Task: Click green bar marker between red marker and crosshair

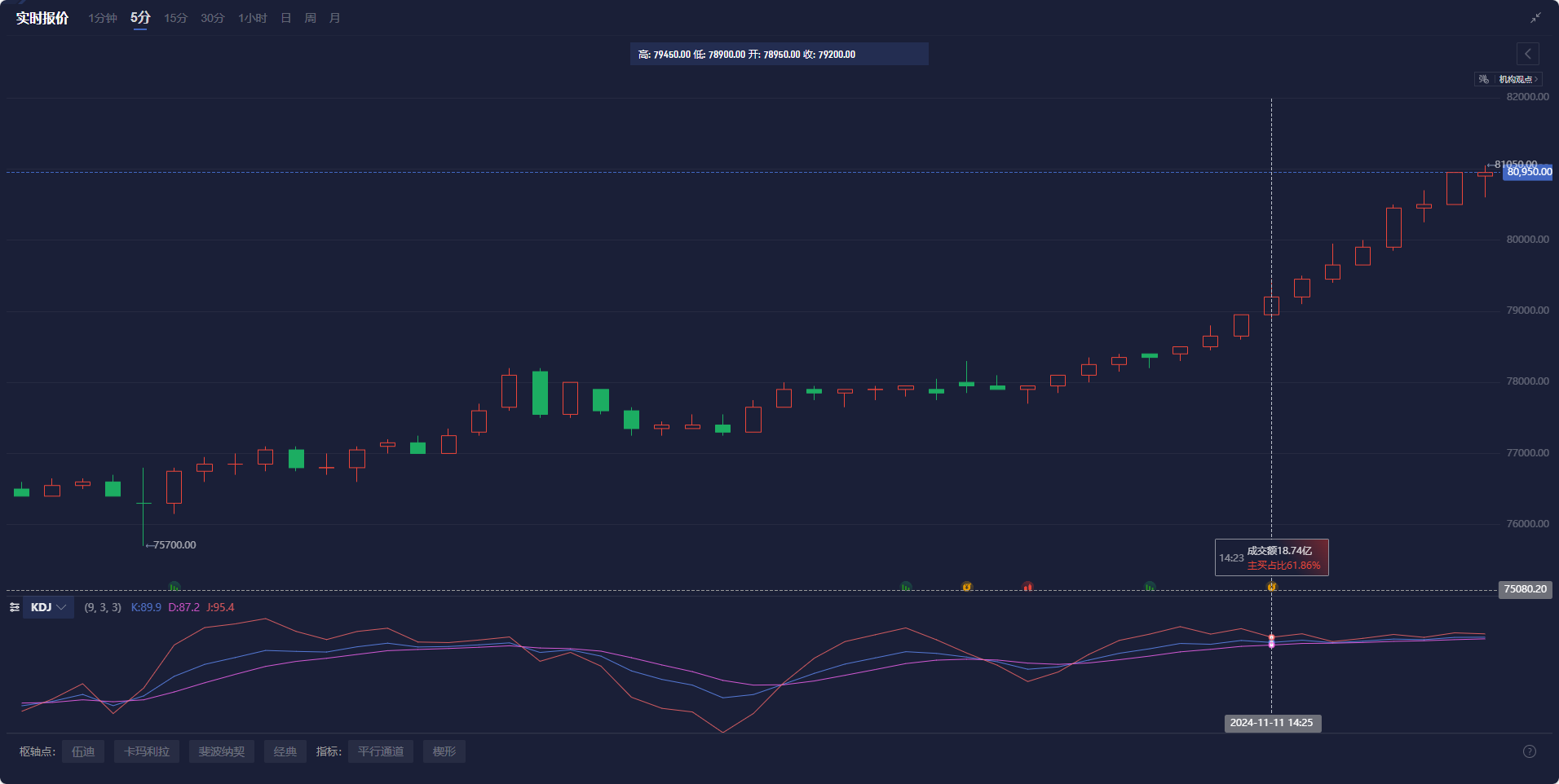Action: click(1149, 586)
